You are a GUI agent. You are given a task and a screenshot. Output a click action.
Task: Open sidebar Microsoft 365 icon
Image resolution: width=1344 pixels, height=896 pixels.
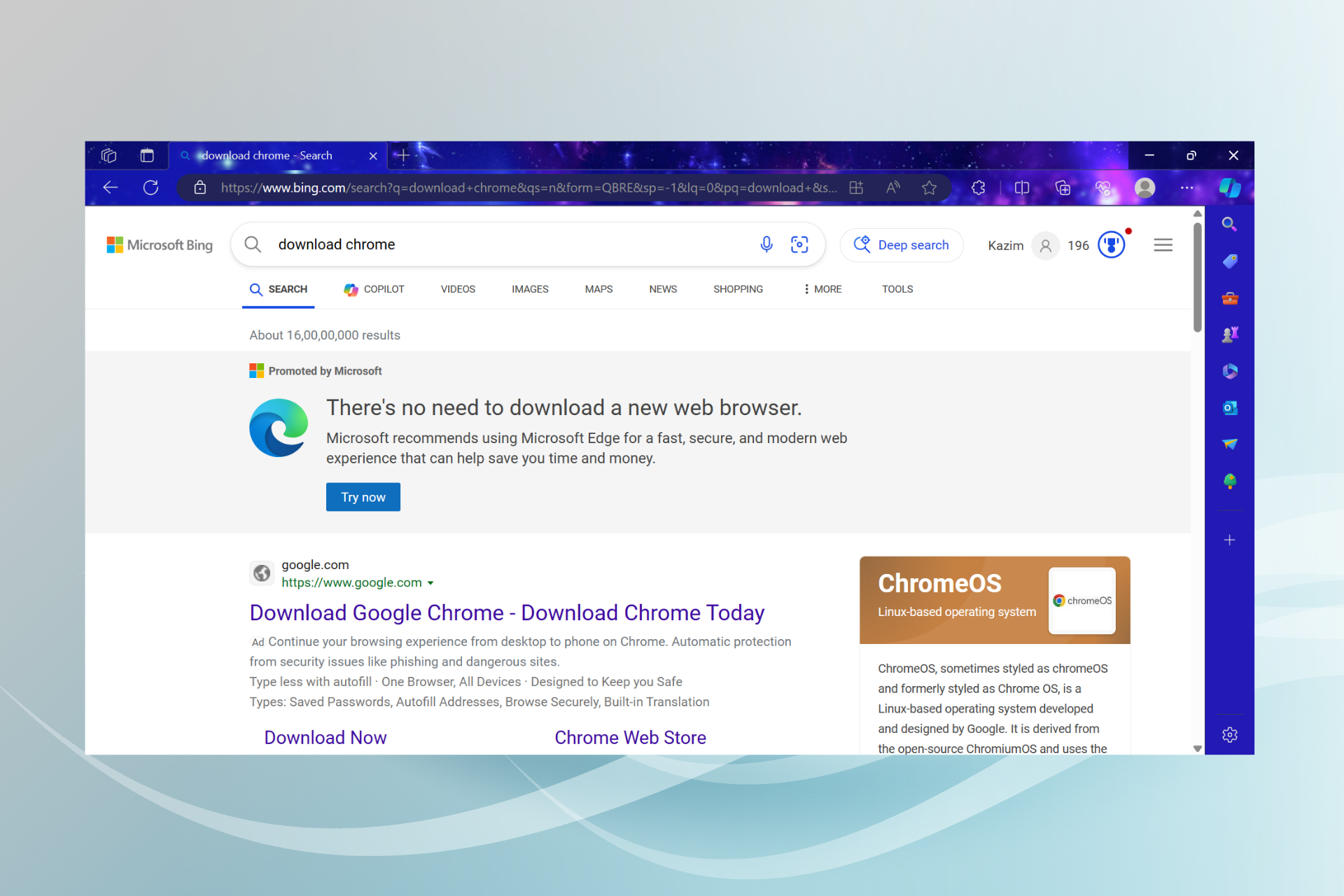[1229, 371]
